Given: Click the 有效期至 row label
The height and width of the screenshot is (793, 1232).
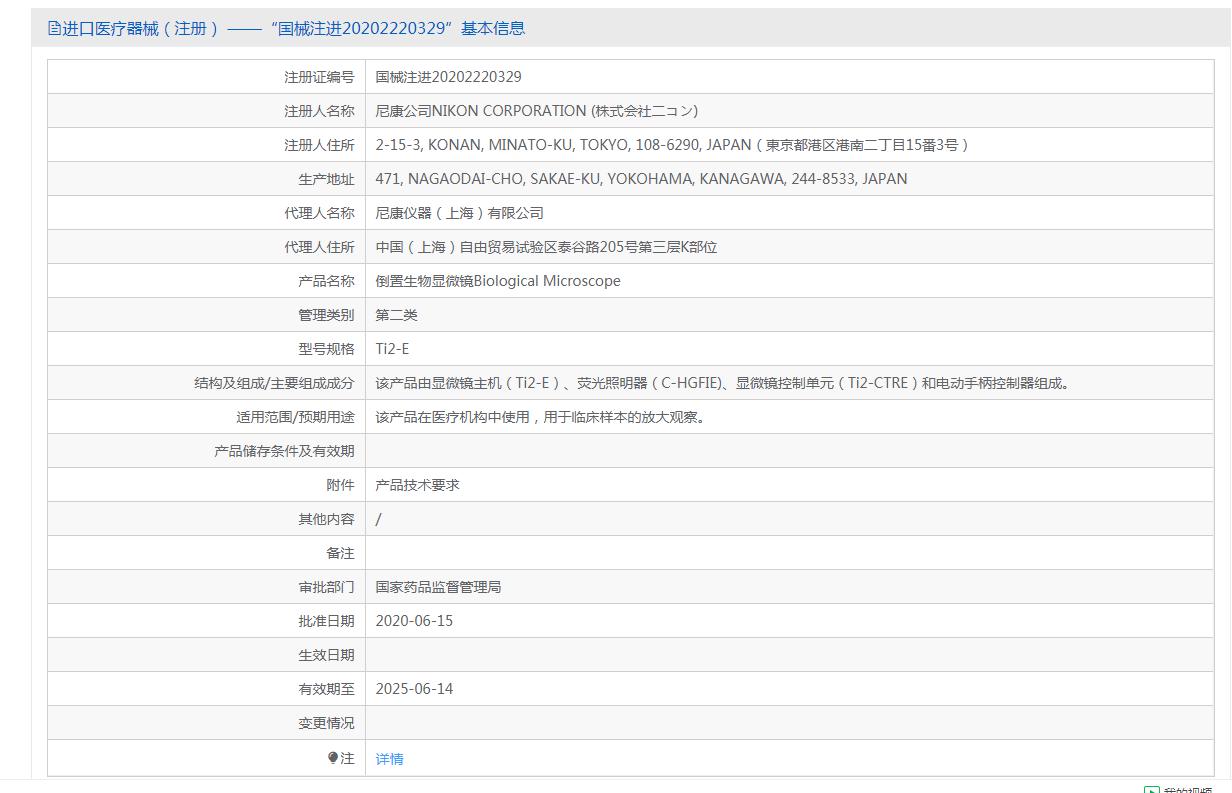Looking at the screenshot, I should point(326,689).
